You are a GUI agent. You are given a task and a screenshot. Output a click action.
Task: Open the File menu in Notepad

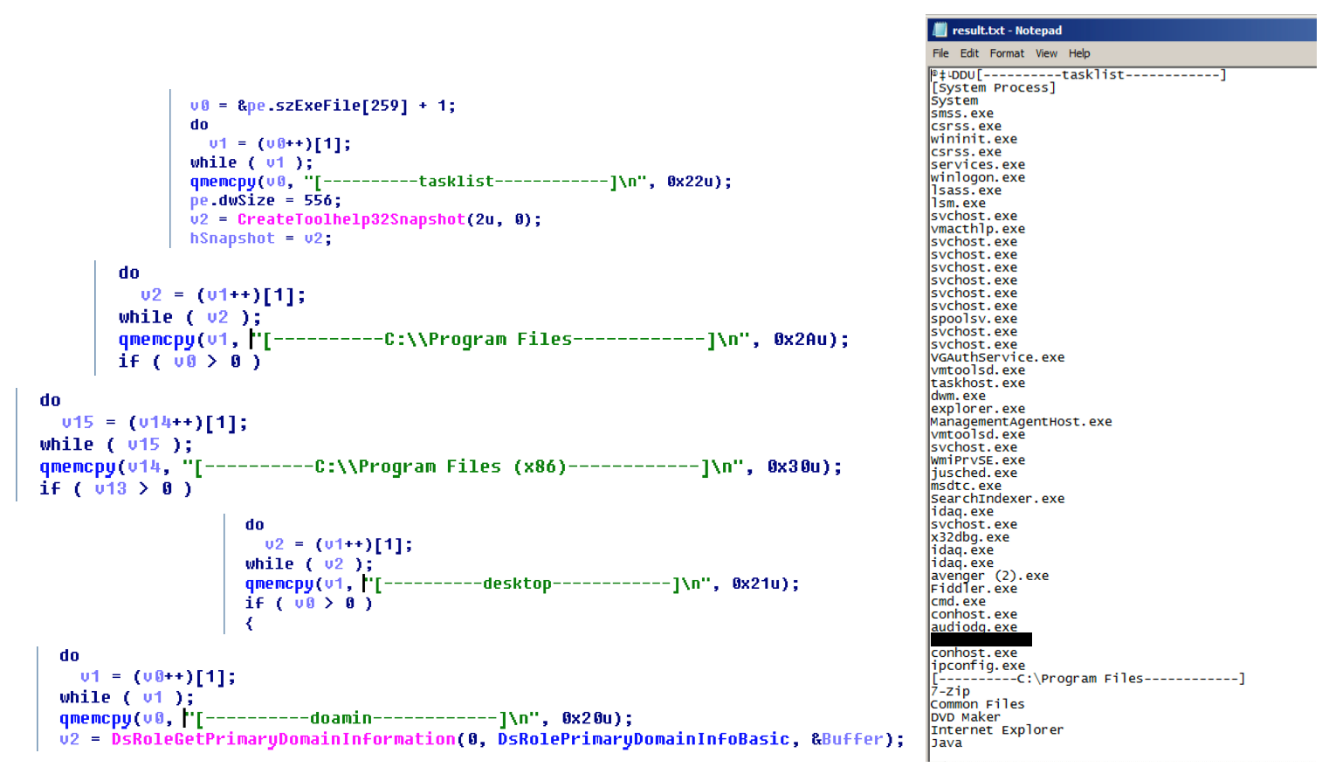(x=941, y=53)
